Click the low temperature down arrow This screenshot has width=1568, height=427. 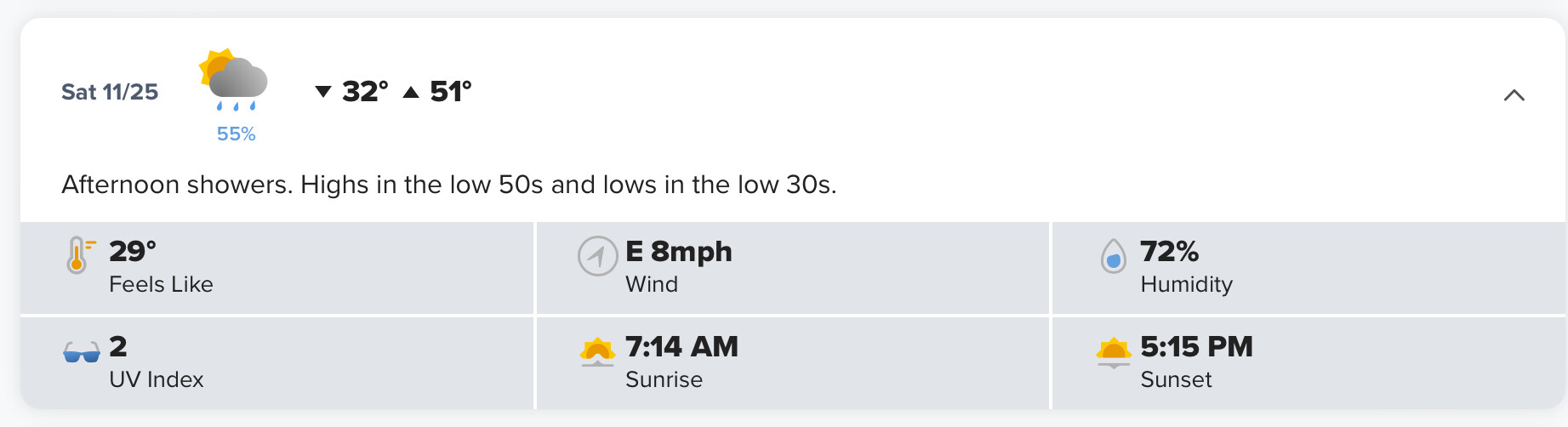323,92
